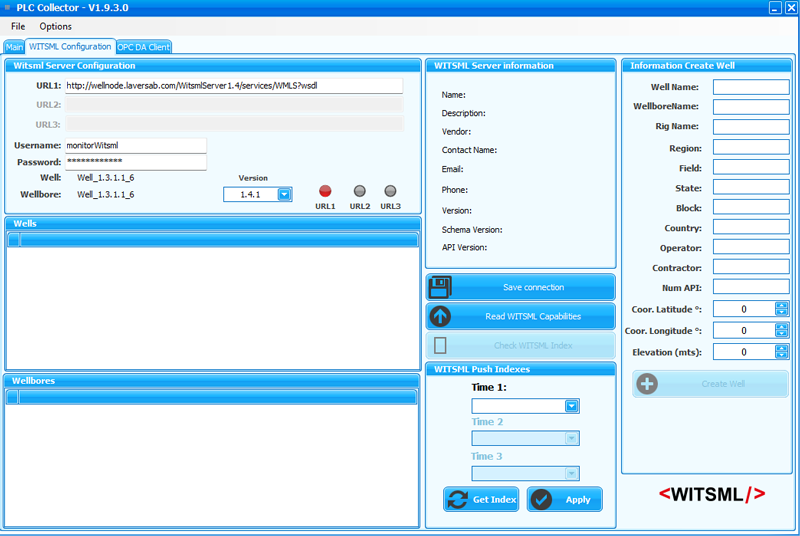
Task: Click the floppy disk Save connection icon
Action: pyautogui.click(x=440, y=288)
